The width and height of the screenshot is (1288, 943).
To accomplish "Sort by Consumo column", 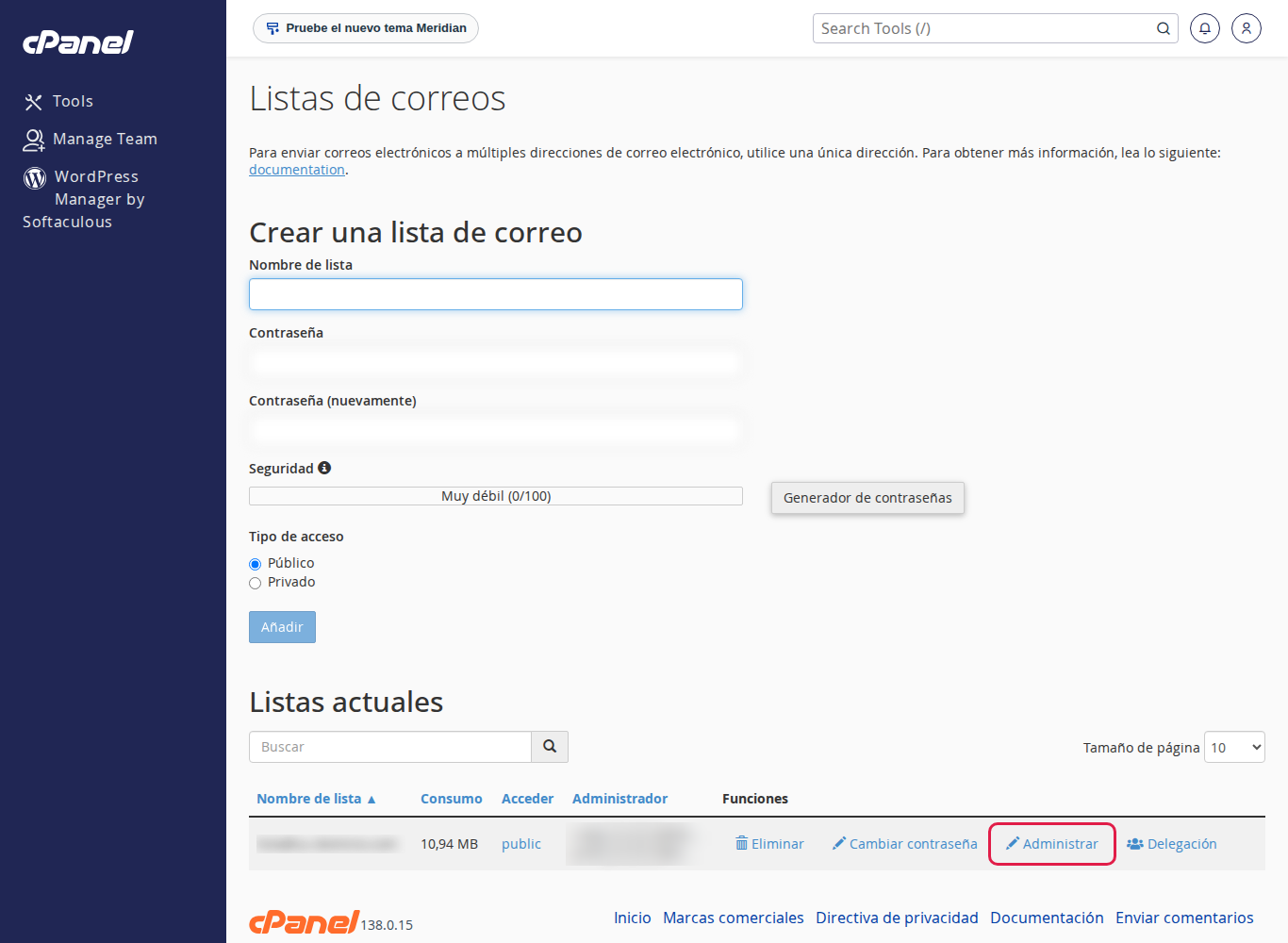I will (x=451, y=799).
